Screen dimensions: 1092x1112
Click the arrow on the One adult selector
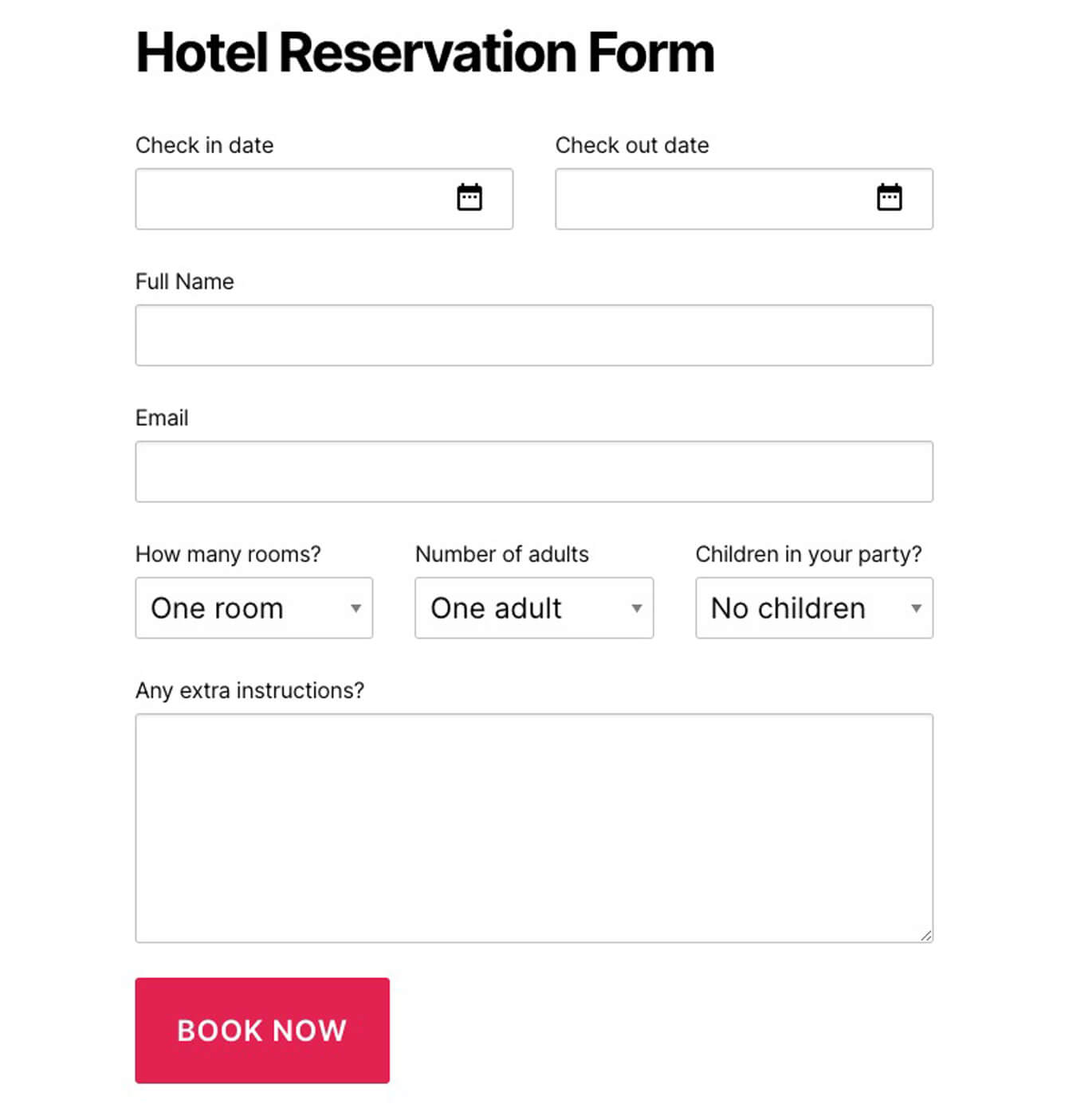pyautogui.click(x=636, y=608)
